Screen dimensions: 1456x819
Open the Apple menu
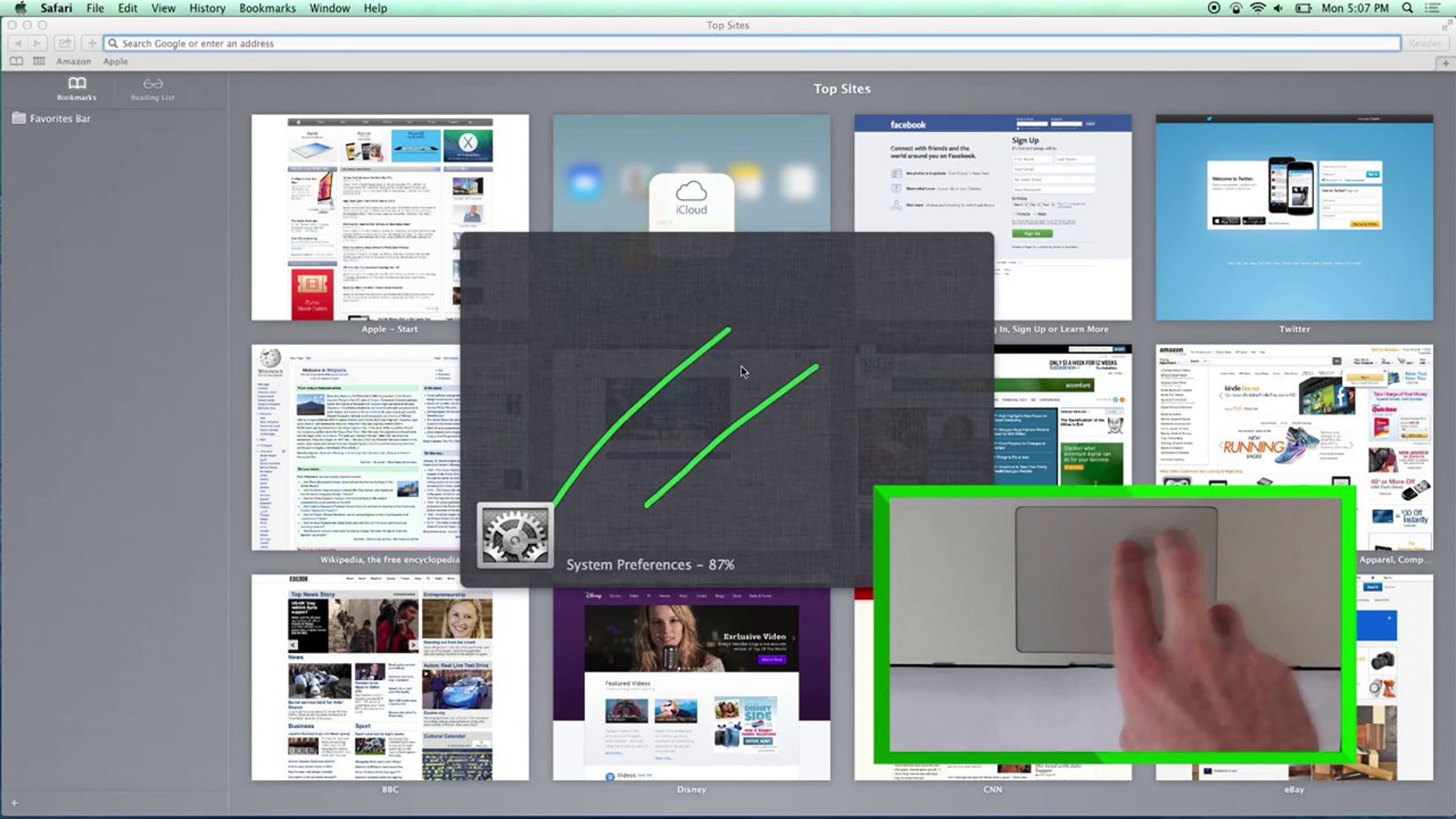pos(20,8)
